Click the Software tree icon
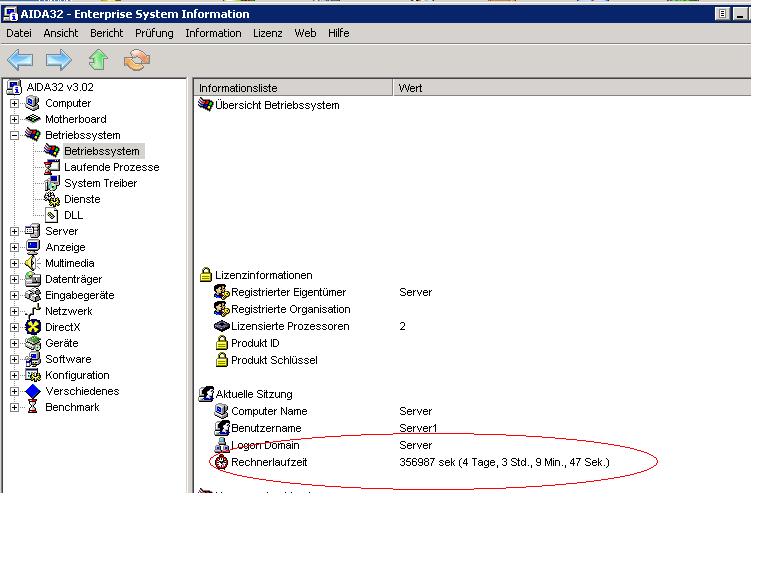 [33, 359]
